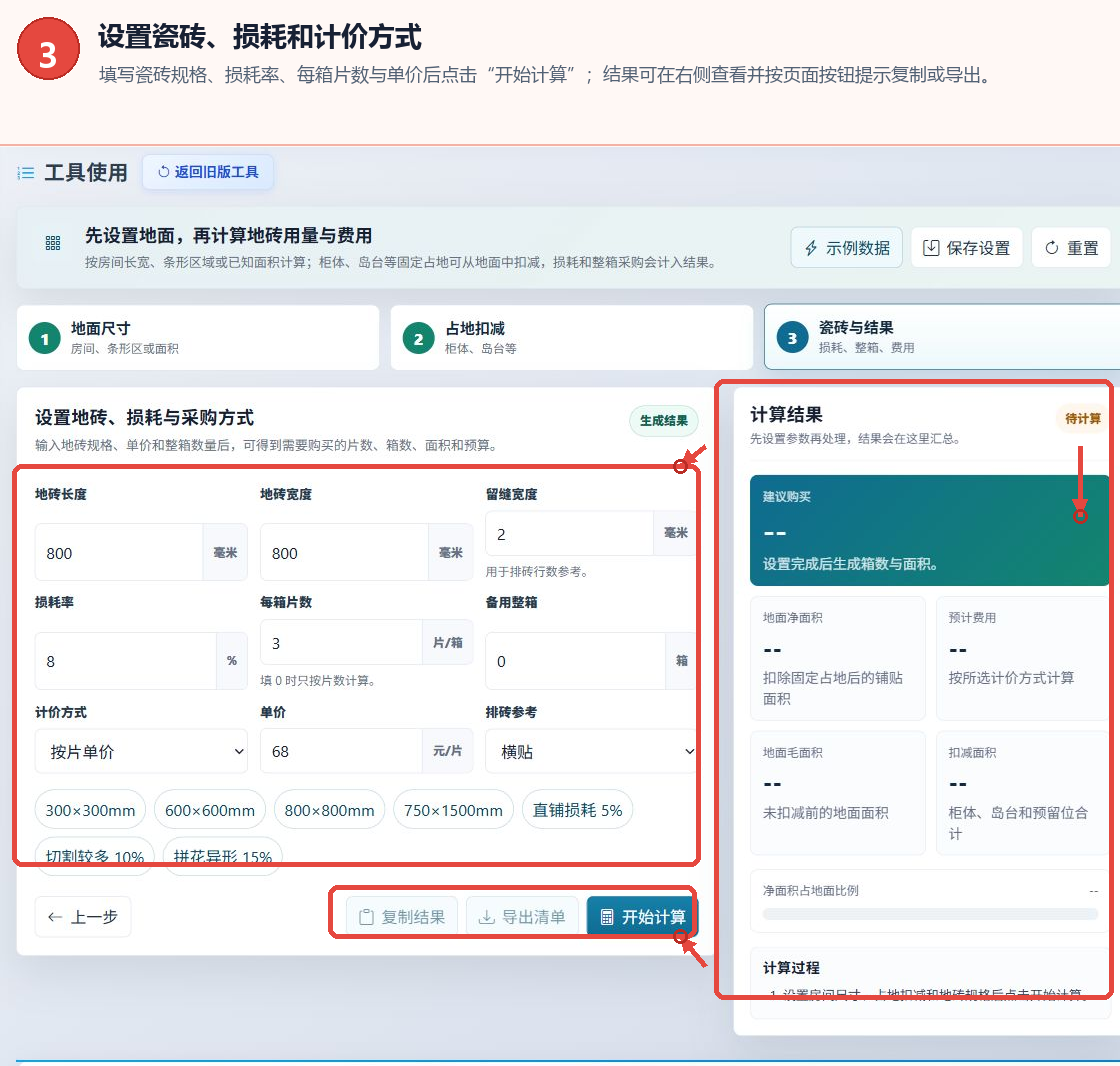Click the 单价 input field

[341, 751]
